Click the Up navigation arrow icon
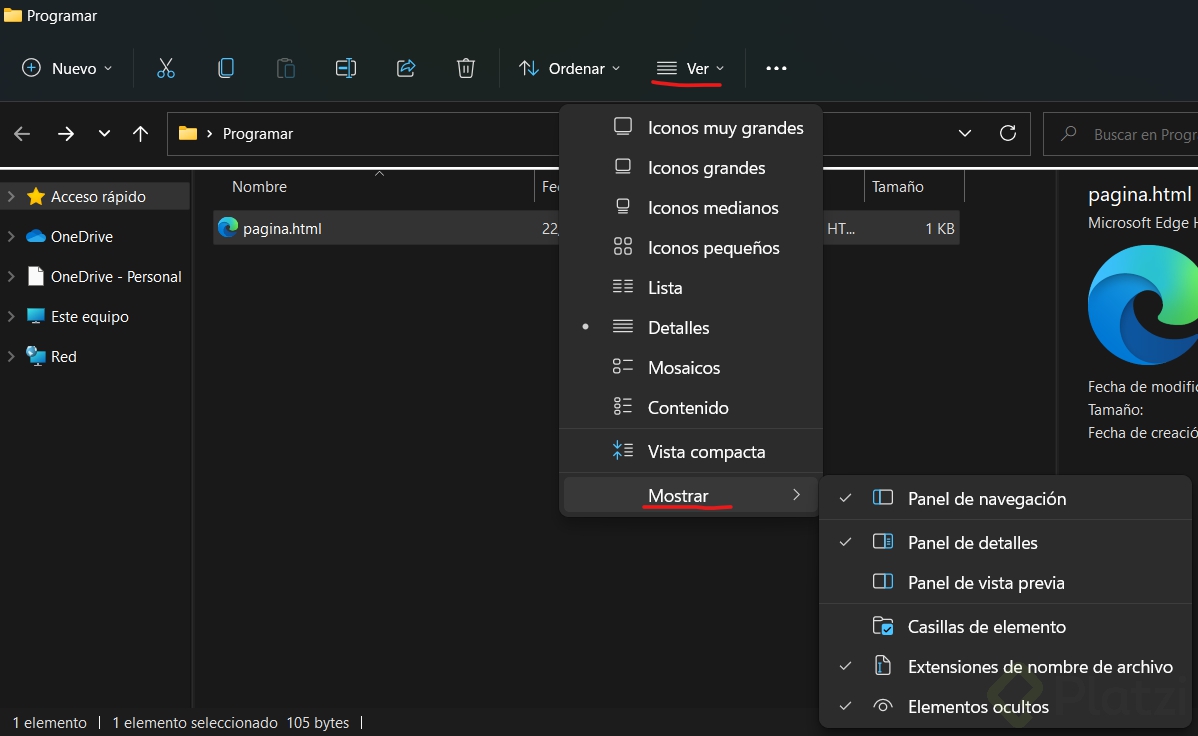The width and height of the screenshot is (1198, 736). [x=140, y=133]
